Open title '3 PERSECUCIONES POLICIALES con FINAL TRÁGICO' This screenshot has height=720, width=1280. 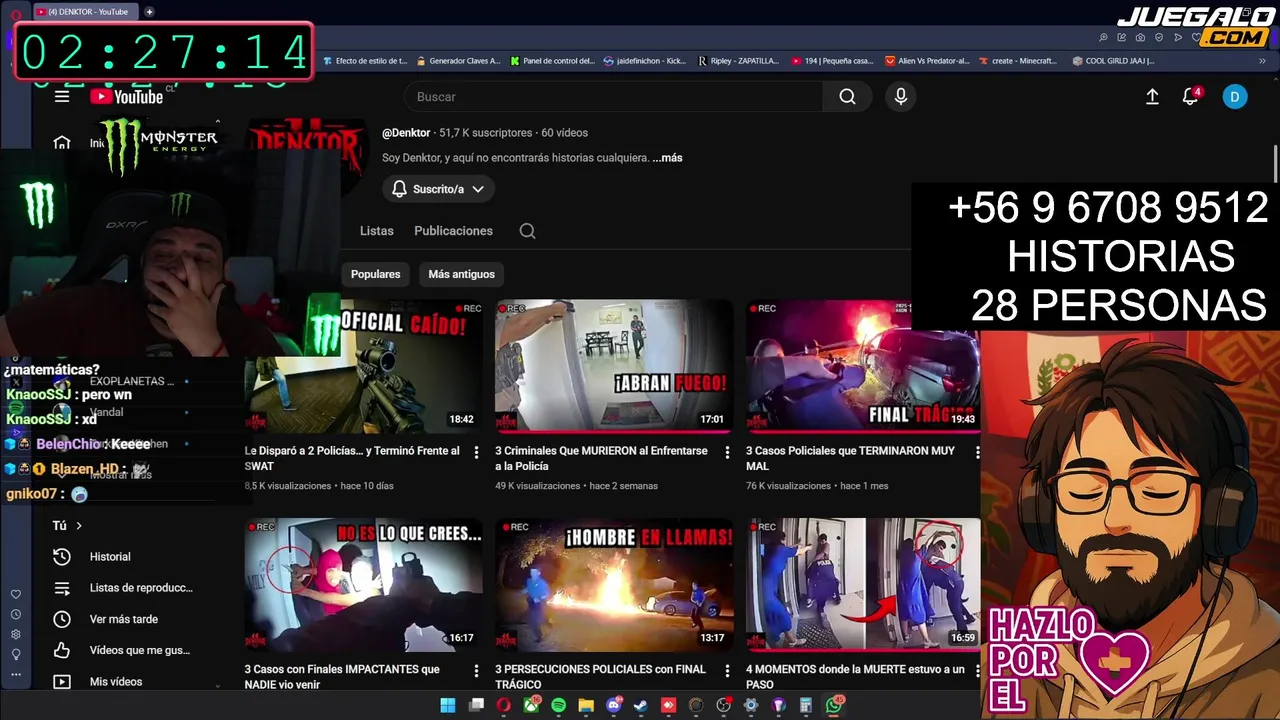[600, 676]
